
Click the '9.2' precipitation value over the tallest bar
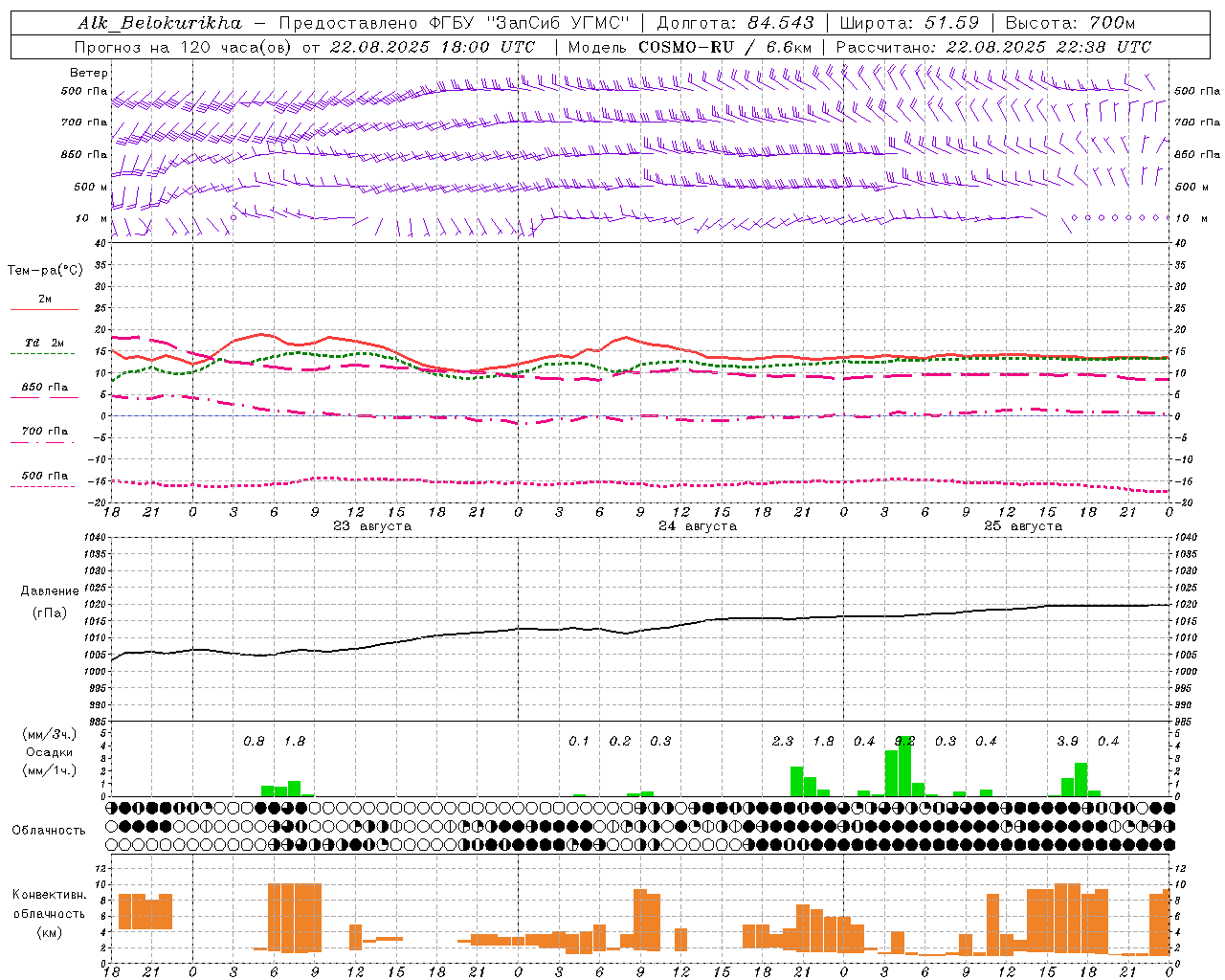(904, 742)
